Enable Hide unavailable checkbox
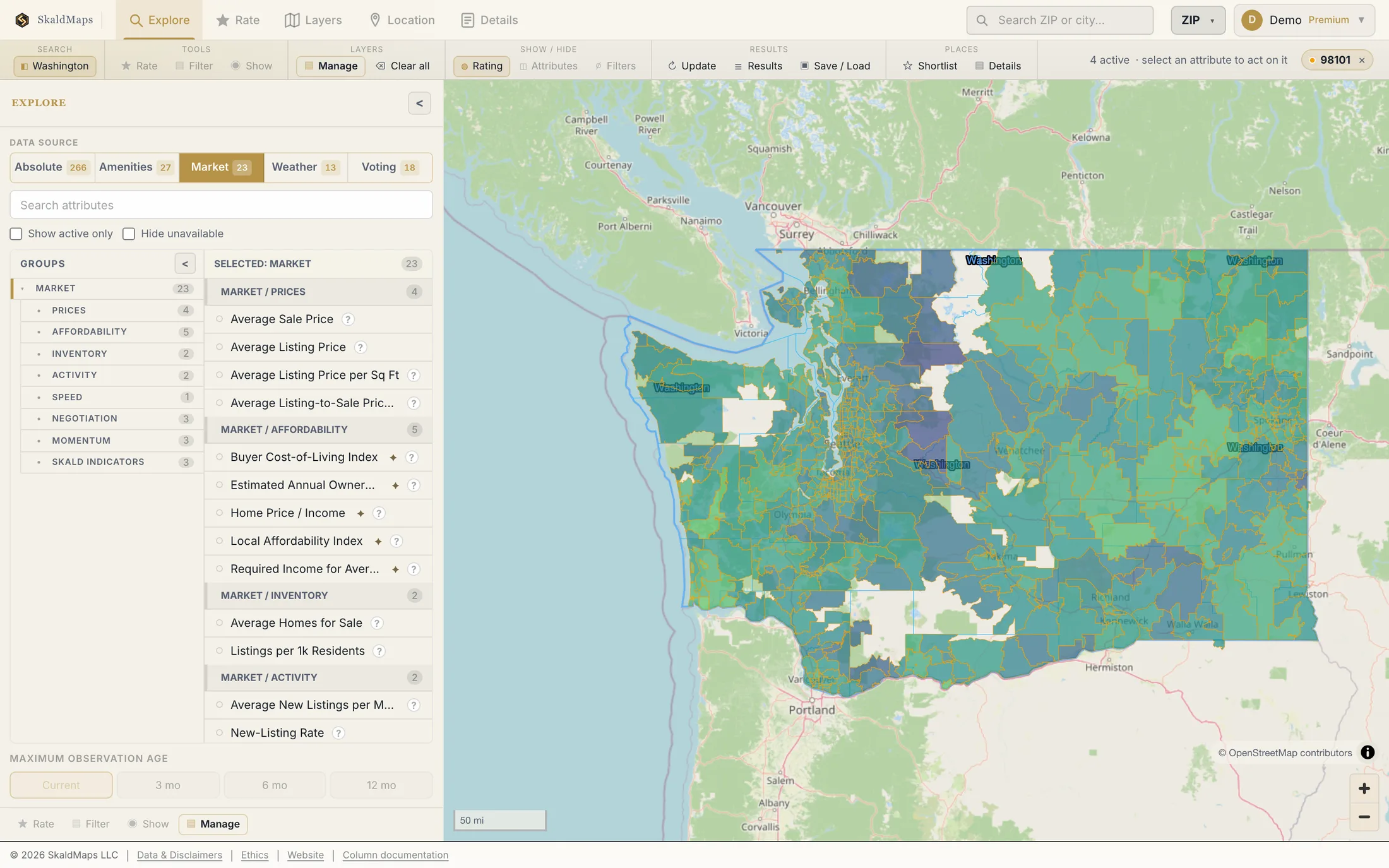 click(x=129, y=234)
